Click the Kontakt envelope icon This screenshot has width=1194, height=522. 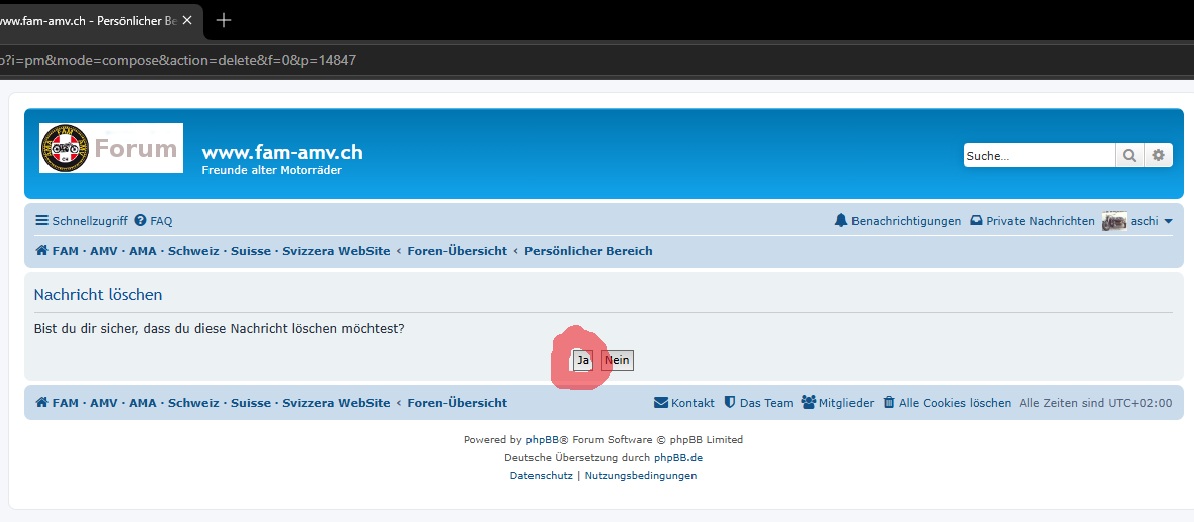point(660,403)
